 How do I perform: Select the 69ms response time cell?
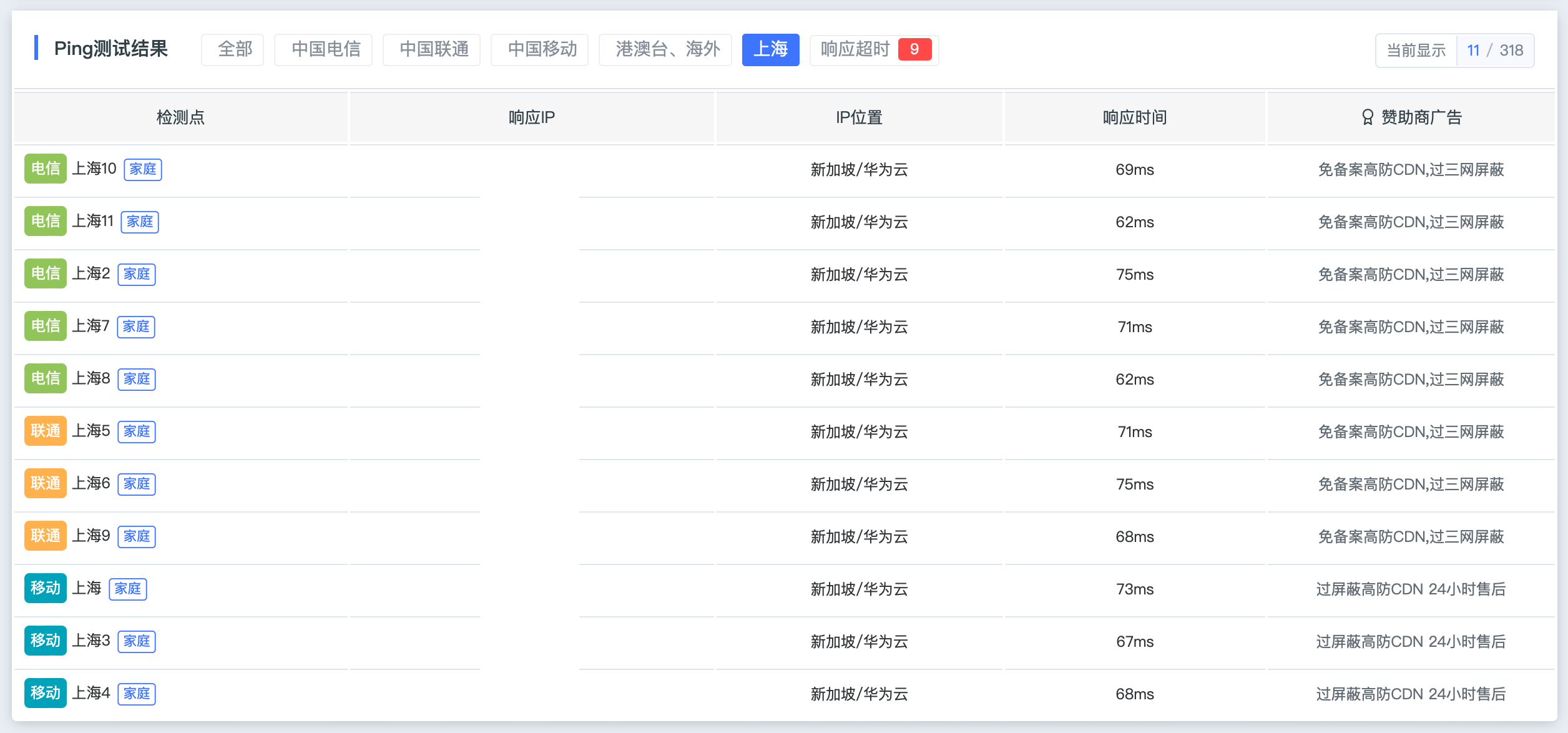(x=1135, y=170)
